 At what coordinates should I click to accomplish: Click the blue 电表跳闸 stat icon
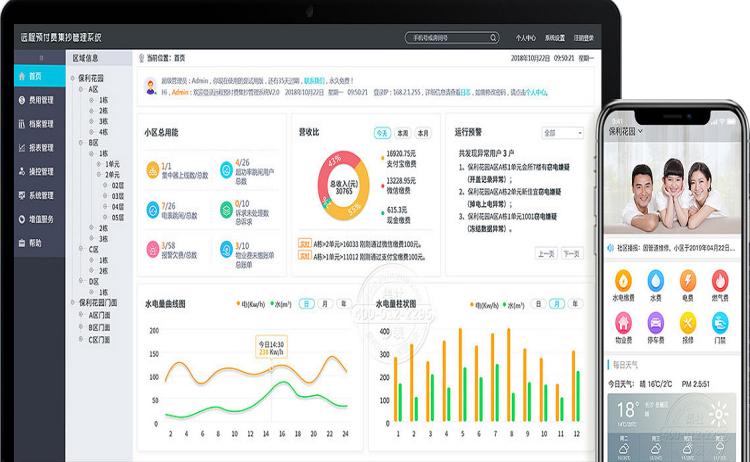[153, 210]
